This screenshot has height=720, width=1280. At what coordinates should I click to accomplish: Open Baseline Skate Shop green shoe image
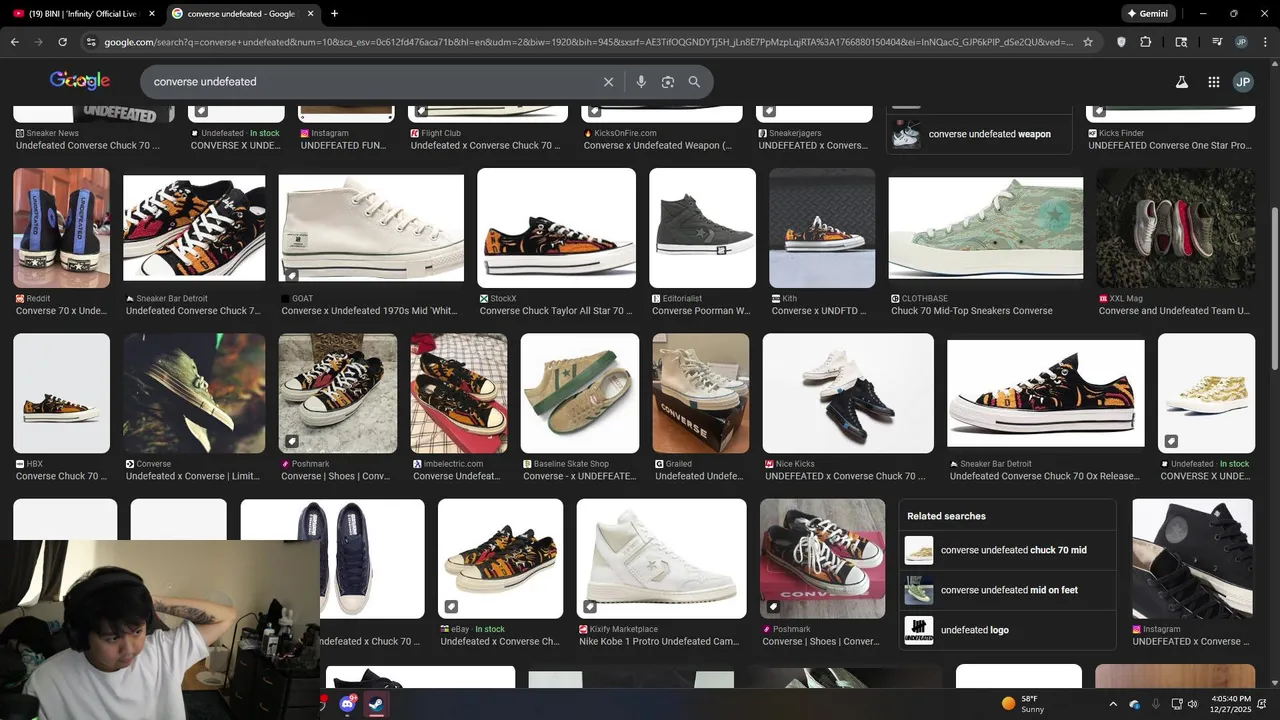[x=580, y=393]
